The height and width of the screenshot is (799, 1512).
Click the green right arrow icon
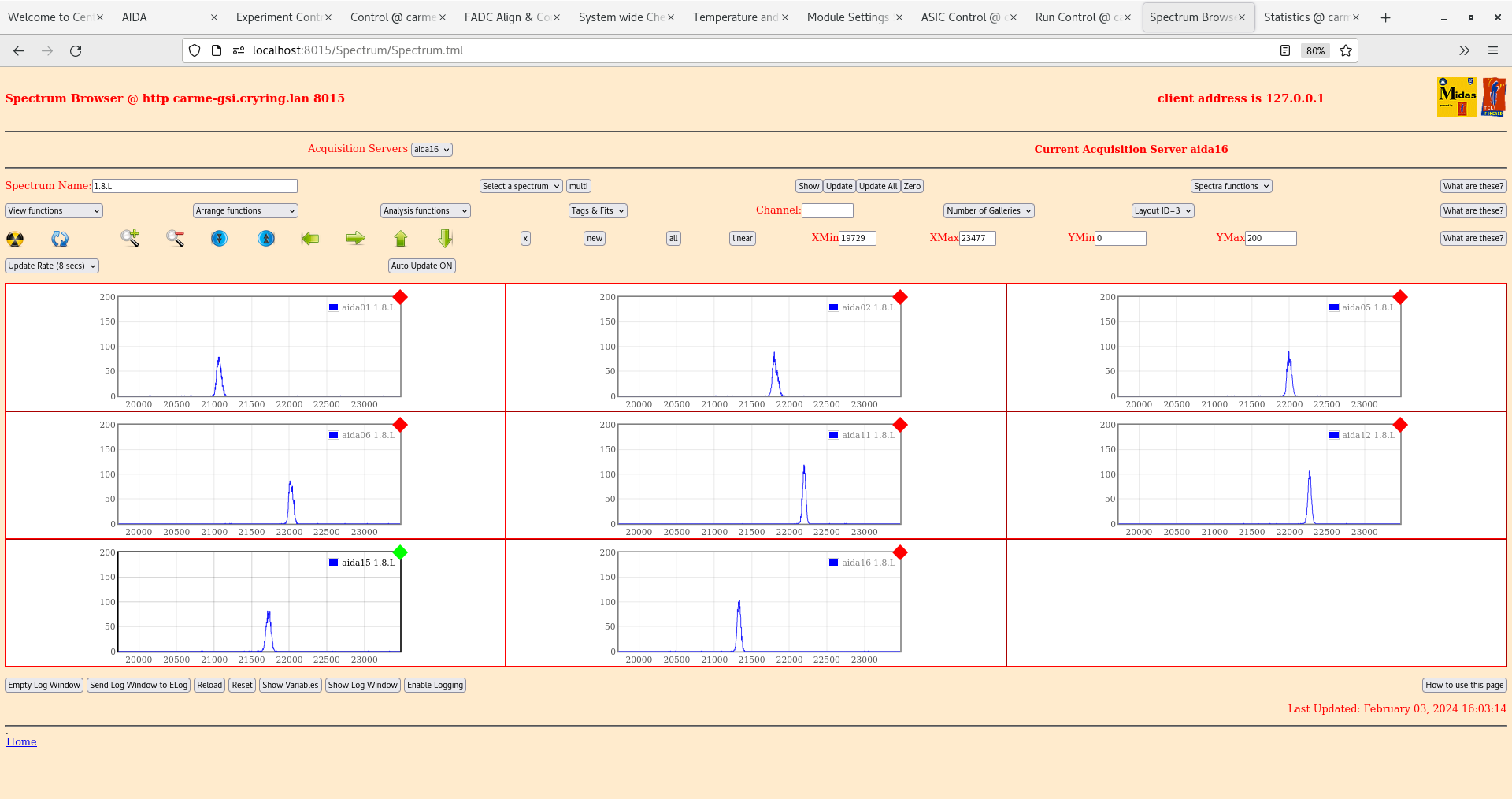[x=355, y=238]
